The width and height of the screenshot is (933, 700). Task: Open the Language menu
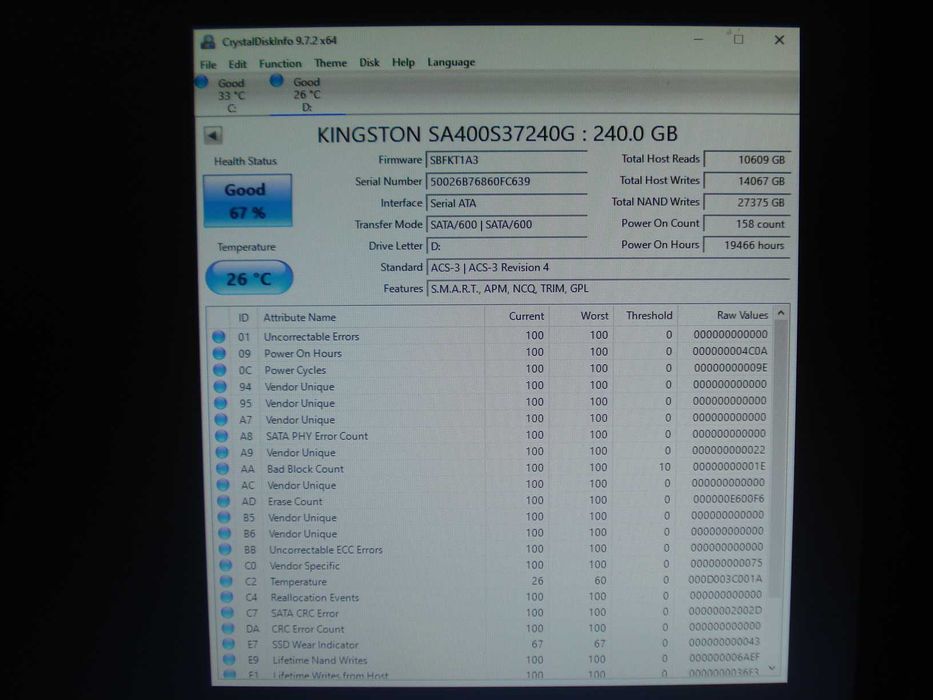point(451,62)
